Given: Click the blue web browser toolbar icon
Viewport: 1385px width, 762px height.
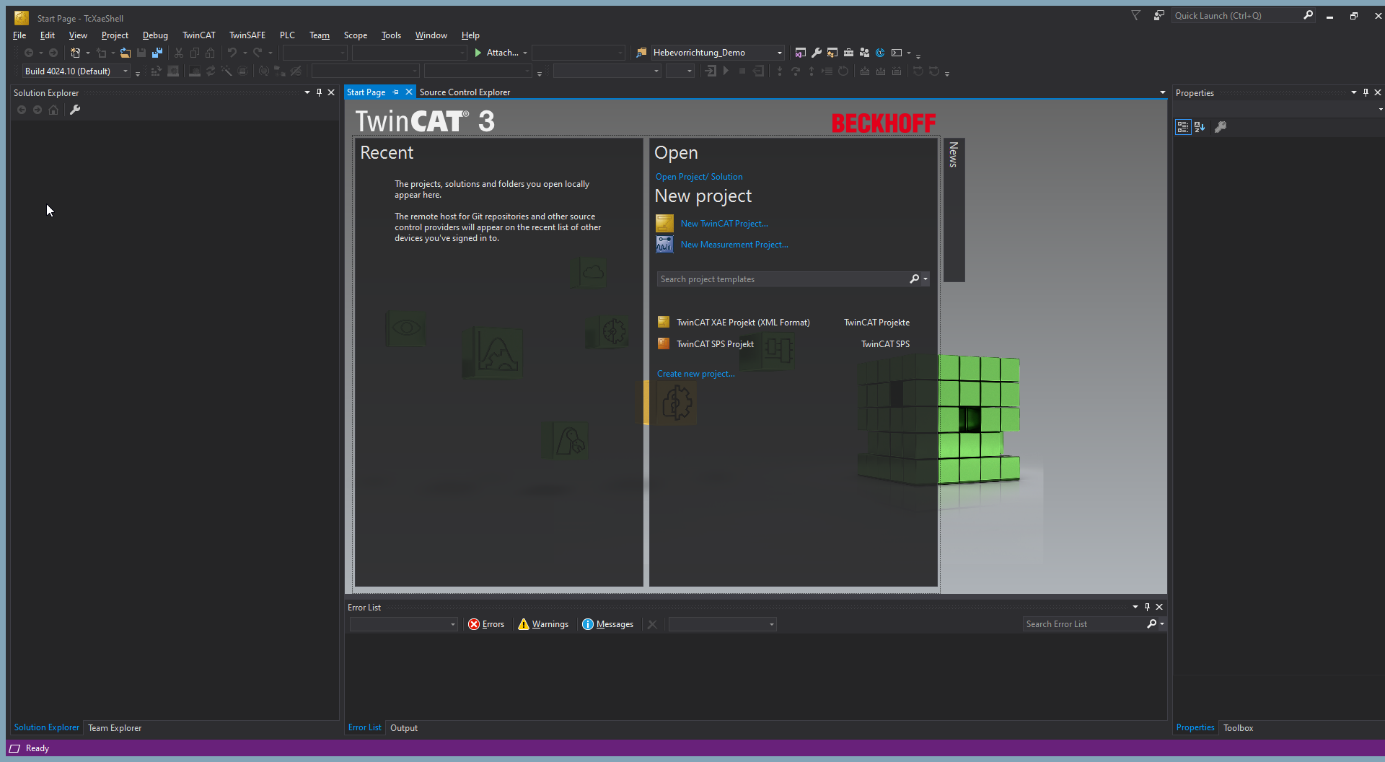Looking at the screenshot, I should [x=880, y=53].
